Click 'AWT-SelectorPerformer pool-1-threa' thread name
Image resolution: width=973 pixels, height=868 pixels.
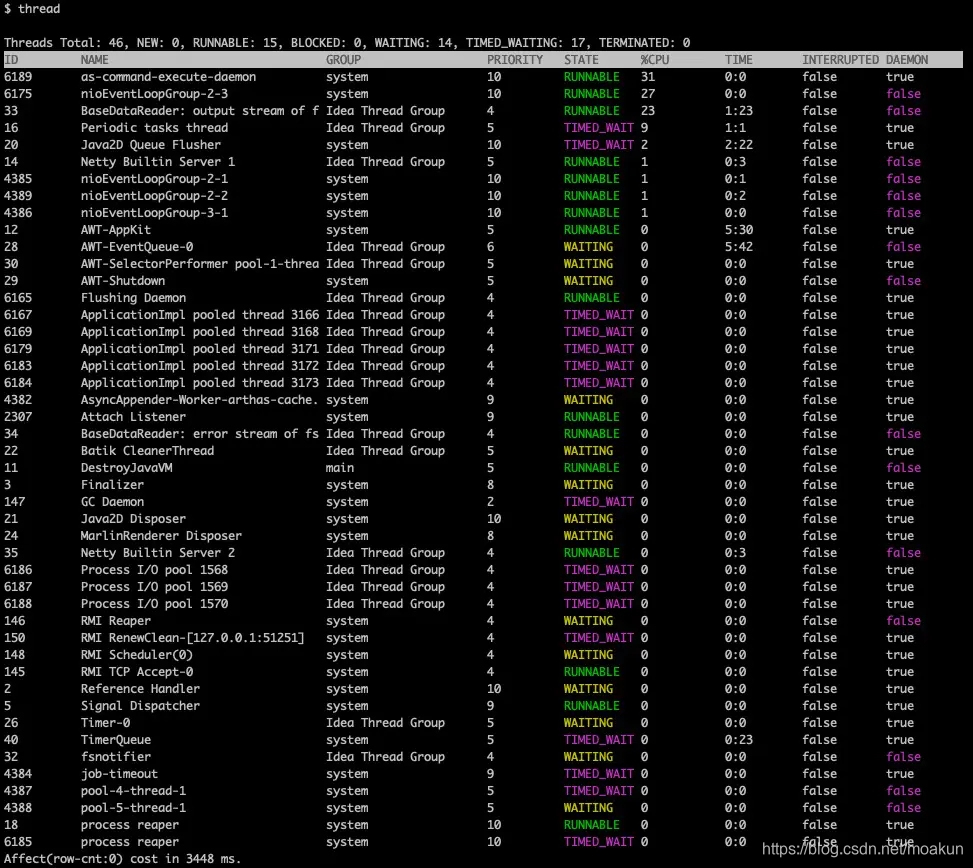pyautogui.click(x=200, y=264)
